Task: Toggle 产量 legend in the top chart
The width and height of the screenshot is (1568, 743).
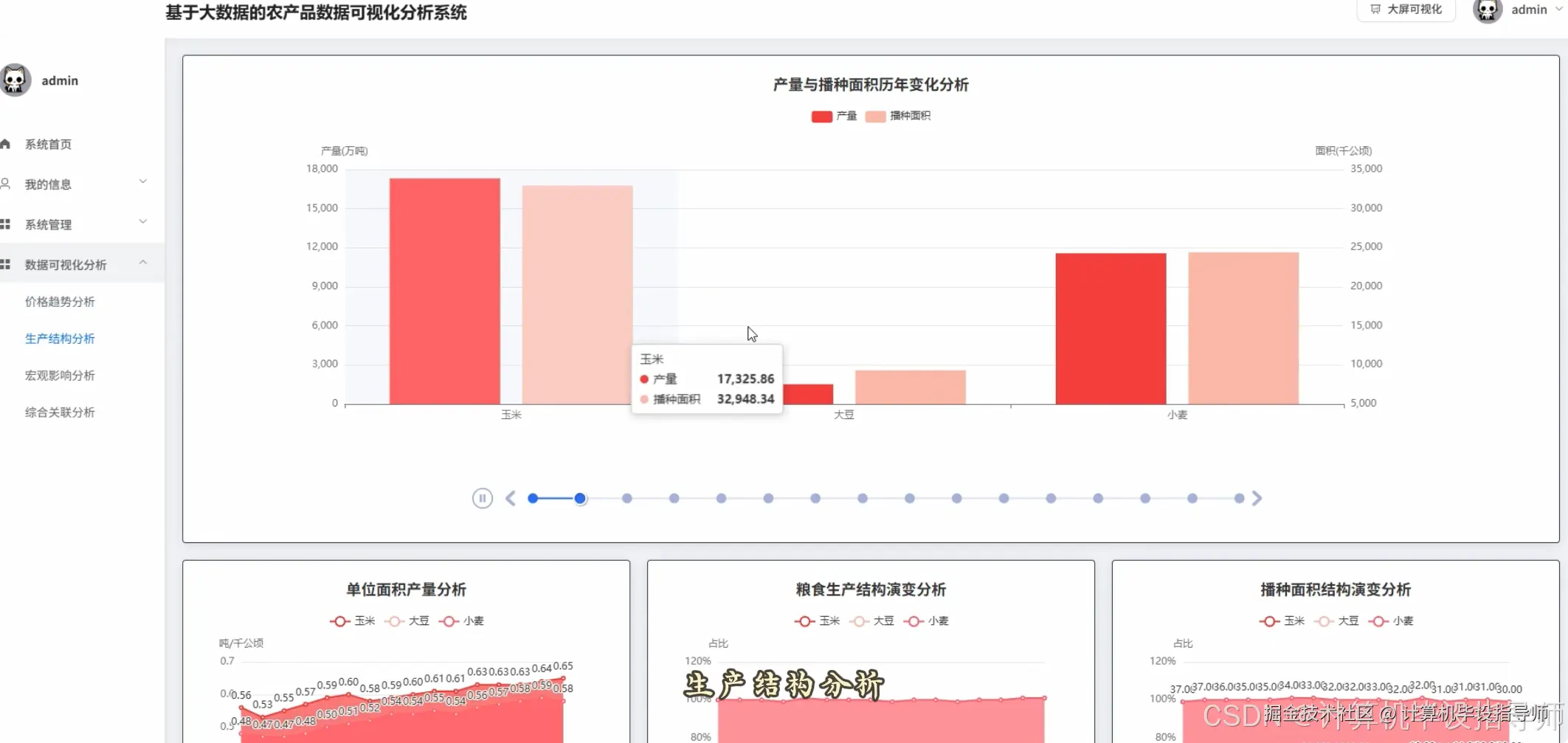Action: 834,117
